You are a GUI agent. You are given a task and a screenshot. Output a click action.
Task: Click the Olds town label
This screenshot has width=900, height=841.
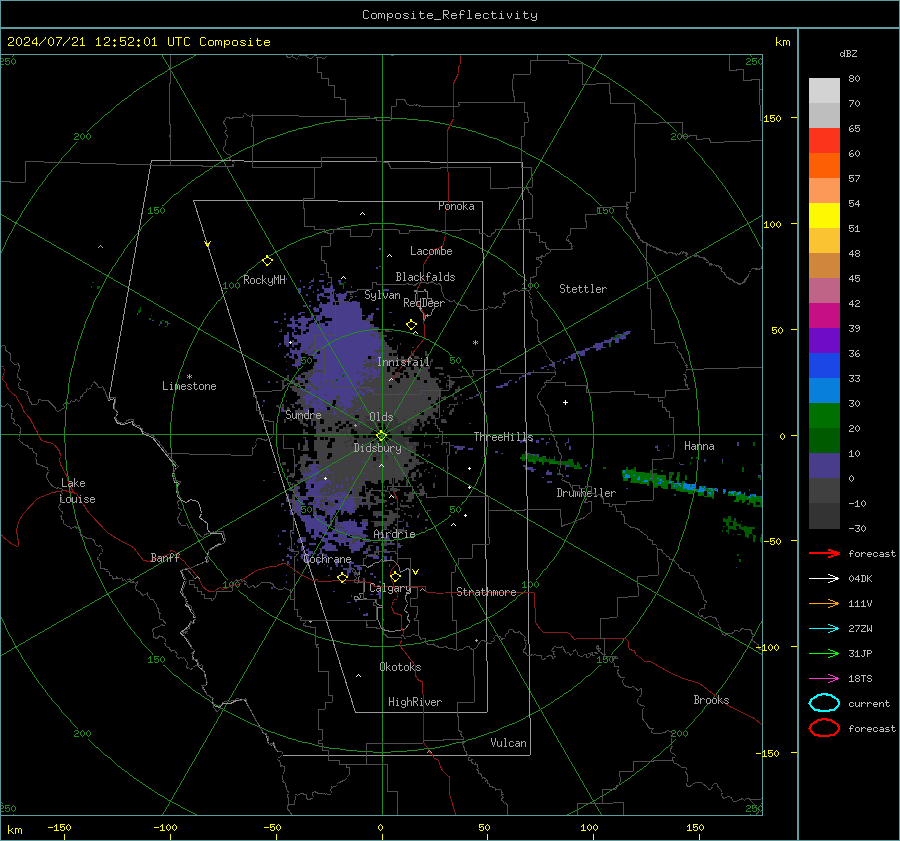(381, 417)
